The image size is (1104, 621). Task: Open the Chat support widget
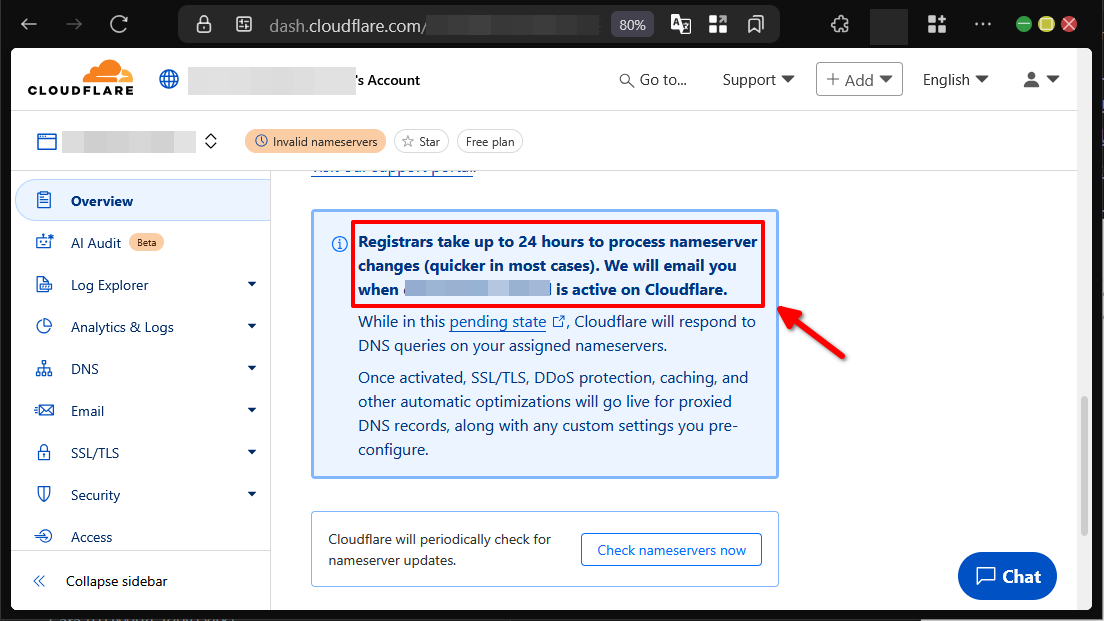(1007, 576)
